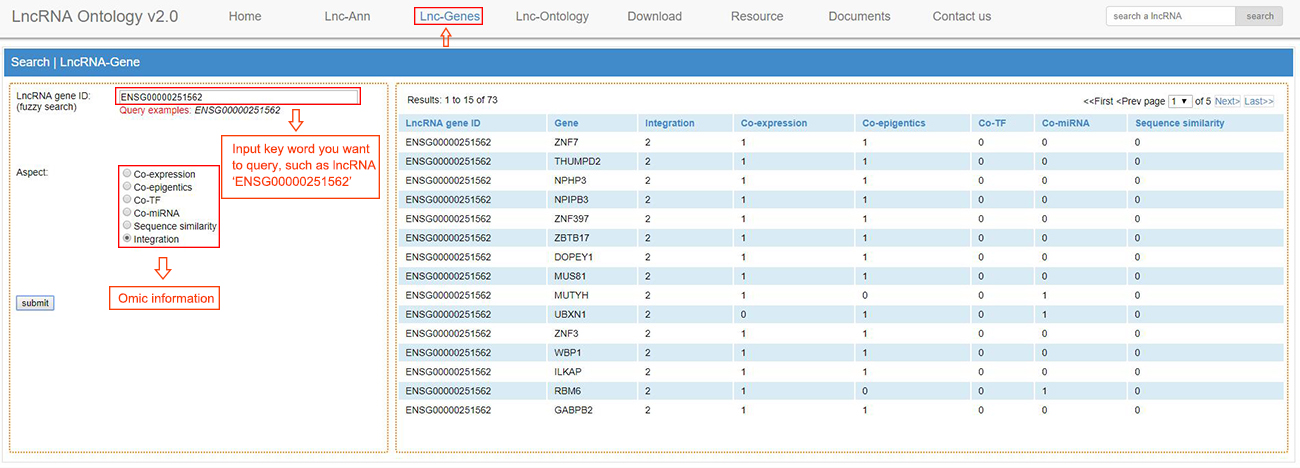The height and width of the screenshot is (468, 1300).
Task: Go to the Next> results page
Action: [x=1227, y=101]
